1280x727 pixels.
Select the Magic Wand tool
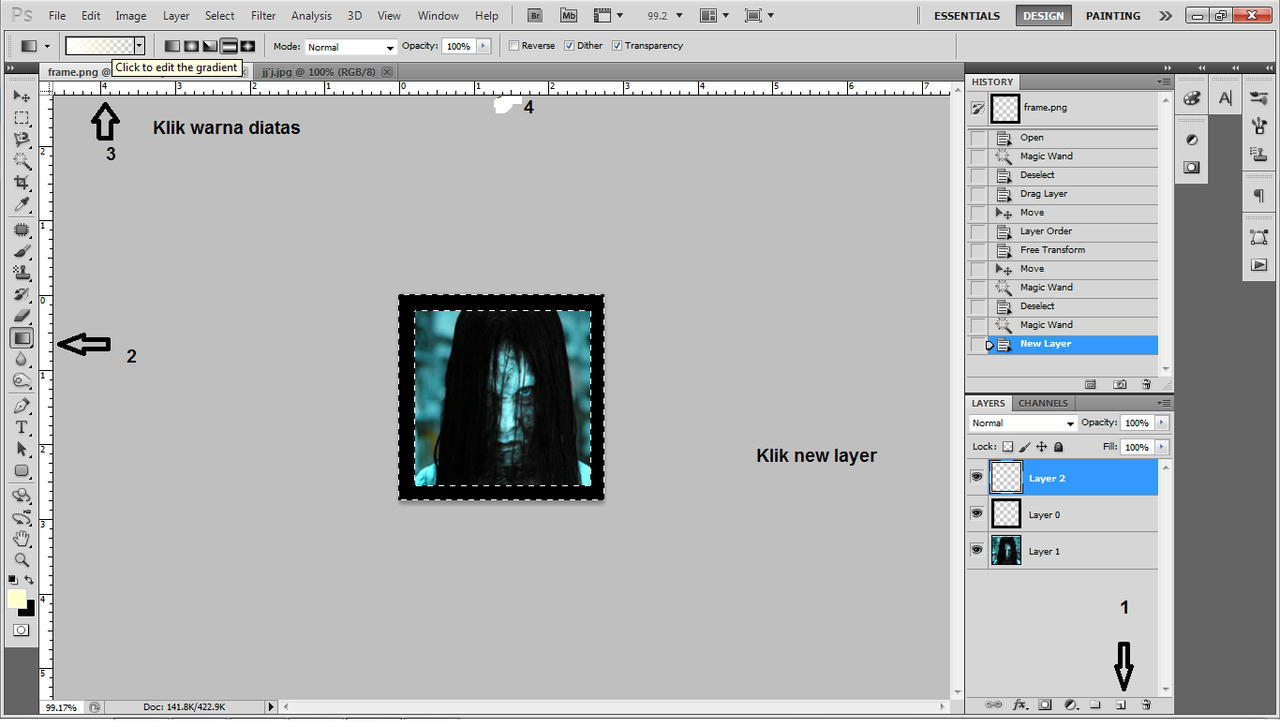(22, 158)
